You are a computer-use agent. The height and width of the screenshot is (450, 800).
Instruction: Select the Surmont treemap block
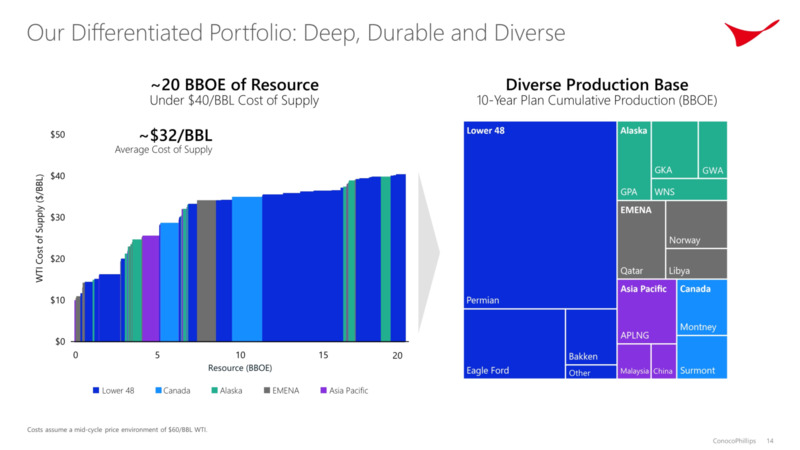pos(702,357)
